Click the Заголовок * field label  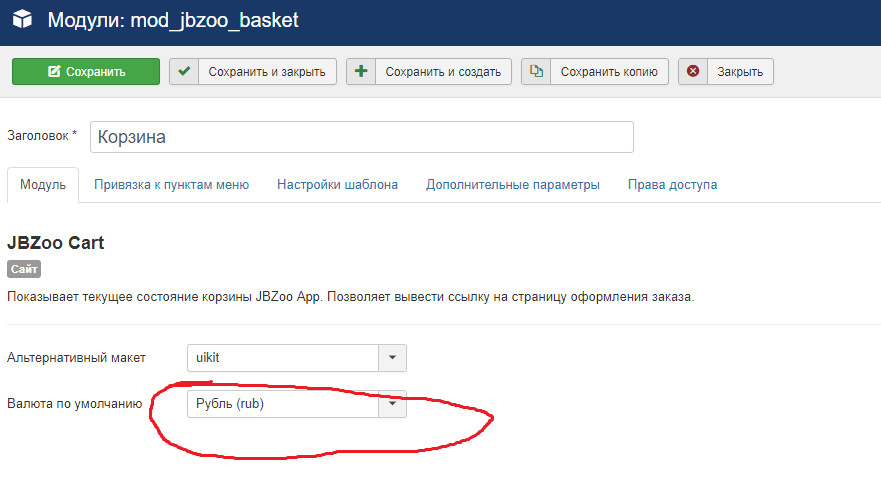click(42, 135)
